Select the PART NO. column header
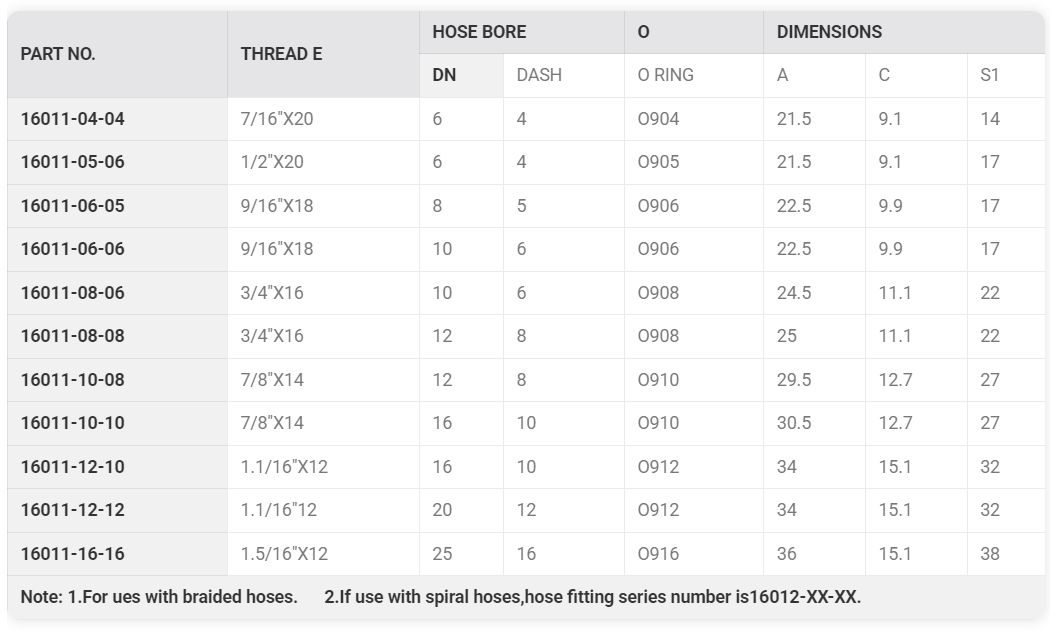The height and width of the screenshot is (637, 1058). (117, 54)
